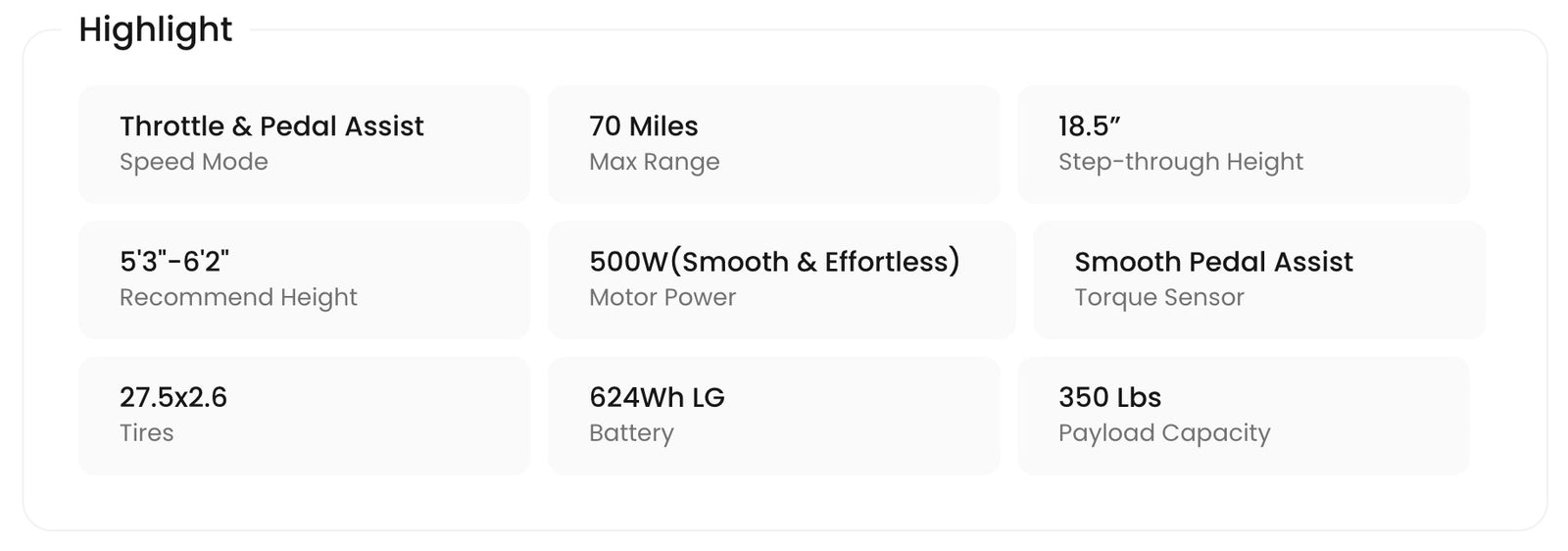The width and height of the screenshot is (1568, 551).
Task: Select the 'Payload Capacity' label
Action: 1163,432
